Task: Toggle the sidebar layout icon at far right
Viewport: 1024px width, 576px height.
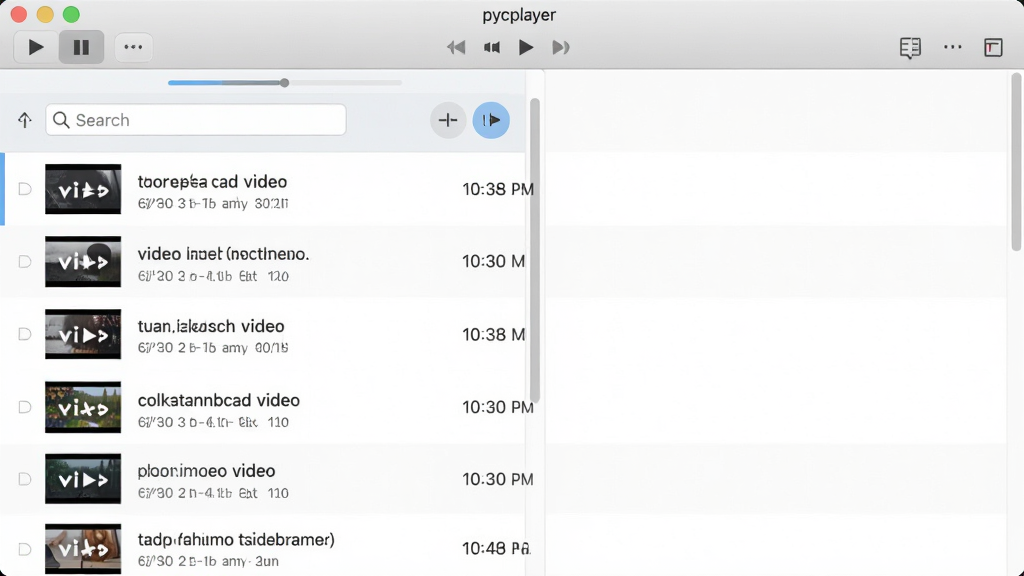Action: [993, 48]
